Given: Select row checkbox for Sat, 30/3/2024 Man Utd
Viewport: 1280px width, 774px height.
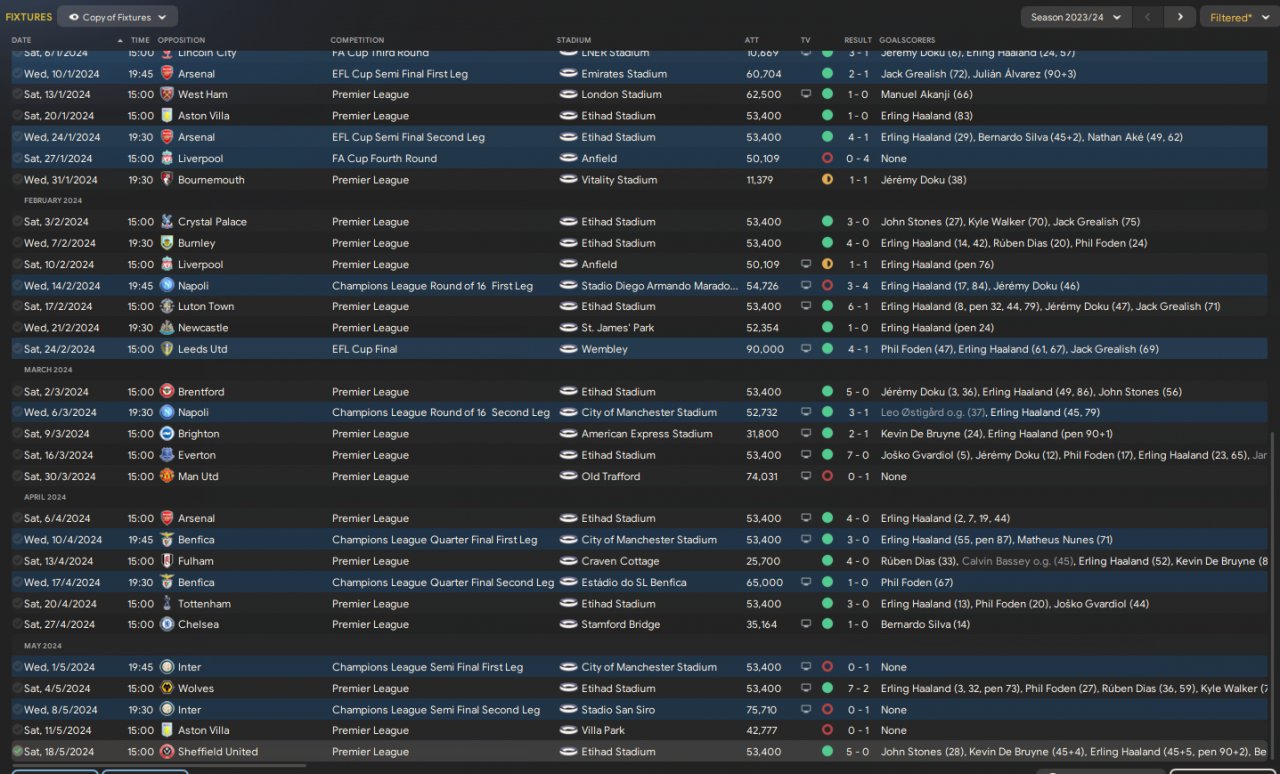Looking at the screenshot, I should 17,476.
